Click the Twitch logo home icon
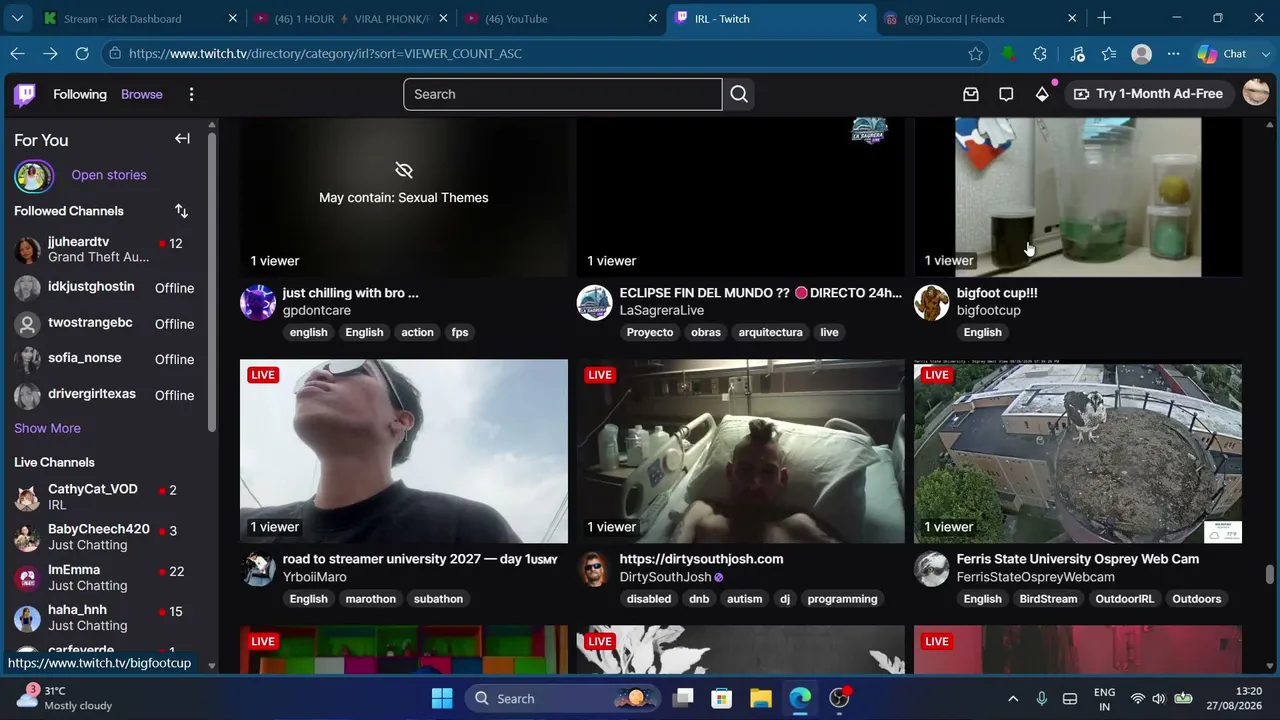The height and width of the screenshot is (720, 1280). point(25,94)
